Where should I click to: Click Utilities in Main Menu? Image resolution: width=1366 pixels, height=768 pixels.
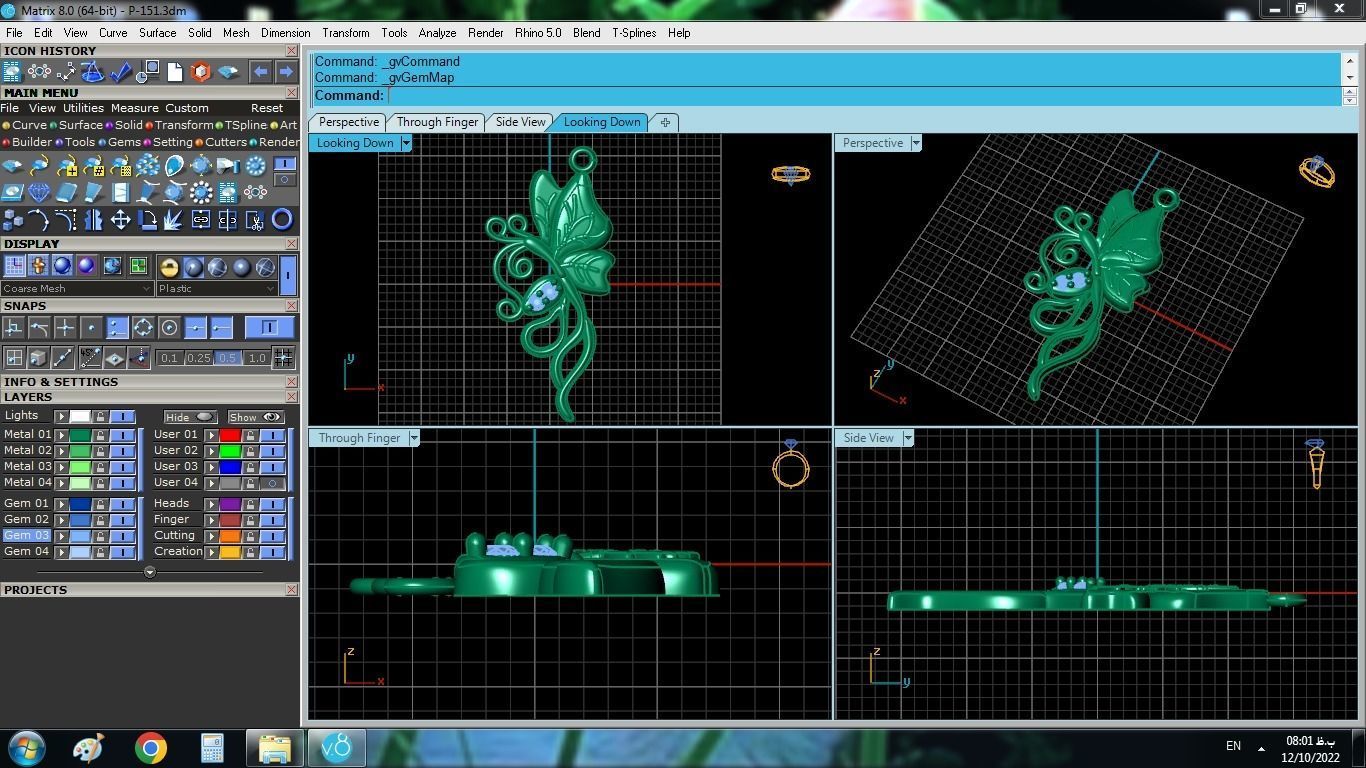coord(83,108)
